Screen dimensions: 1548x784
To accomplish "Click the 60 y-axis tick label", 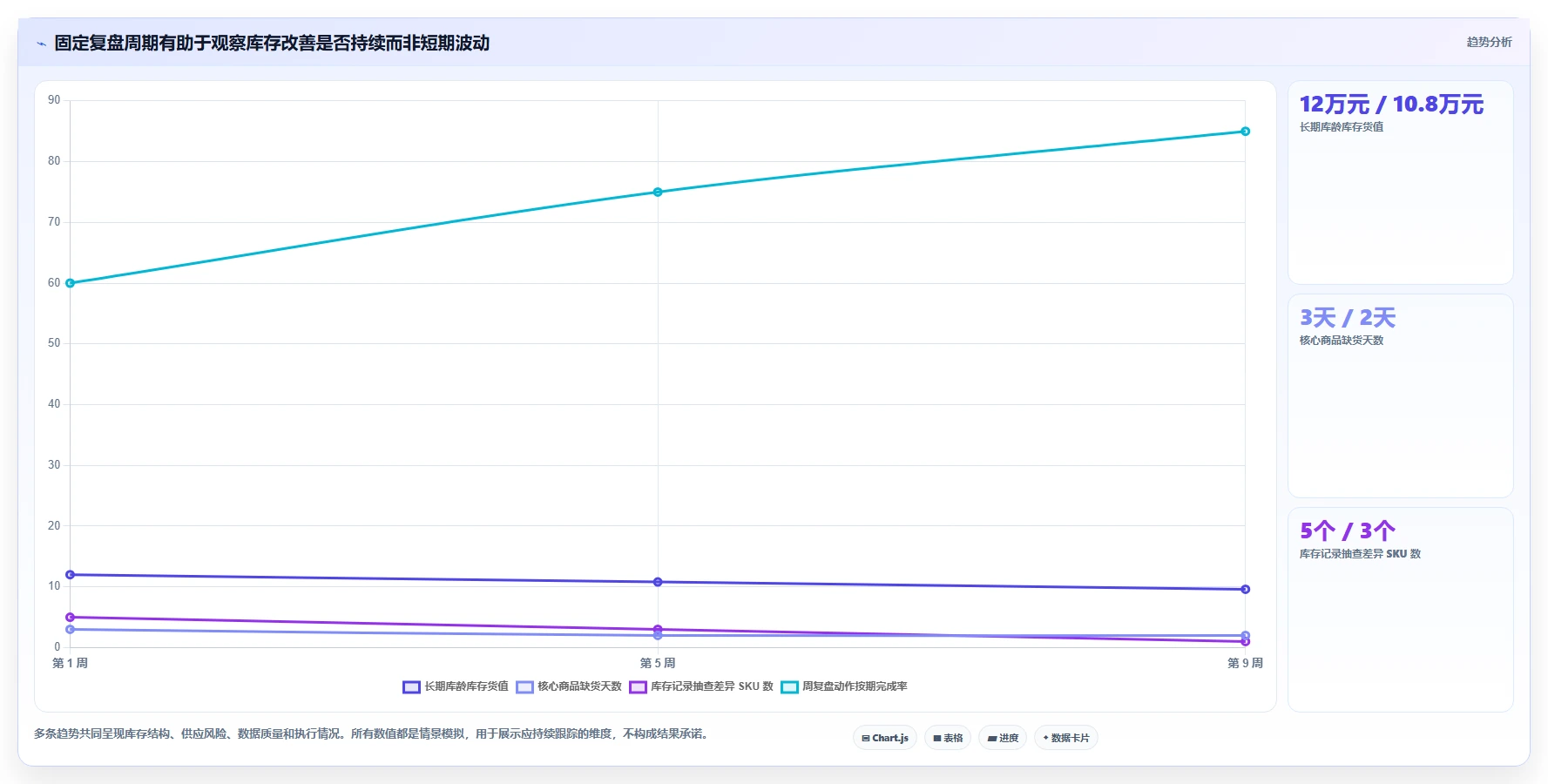I will click(54, 283).
